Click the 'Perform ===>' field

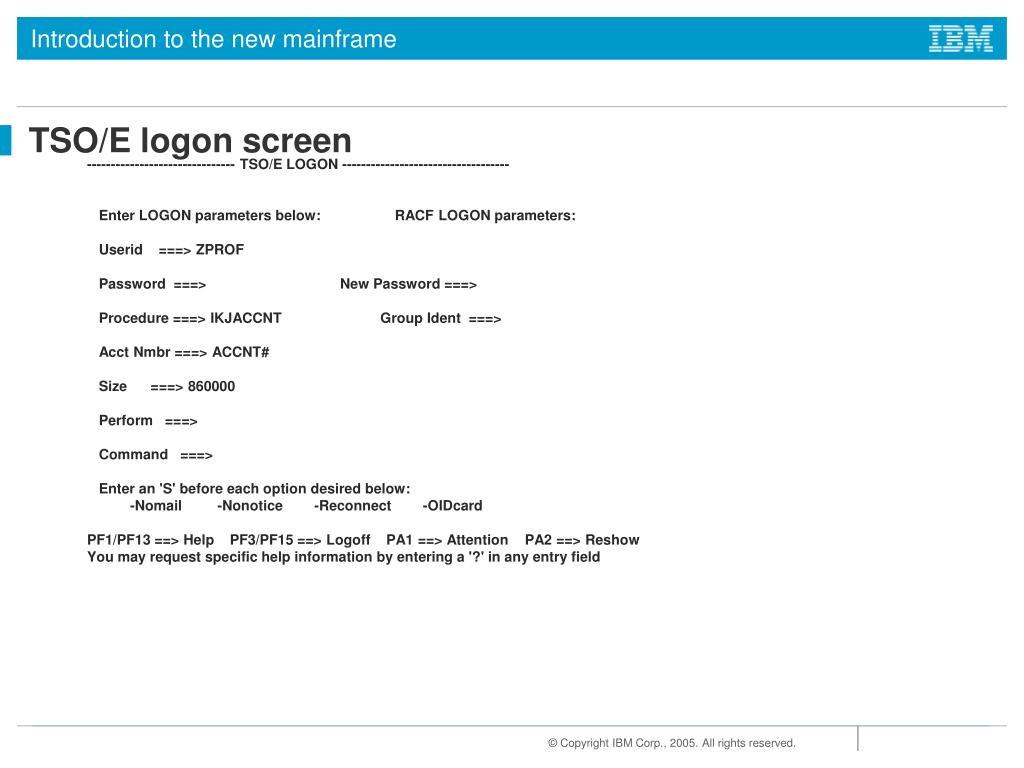pyautogui.click(x=148, y=421)
